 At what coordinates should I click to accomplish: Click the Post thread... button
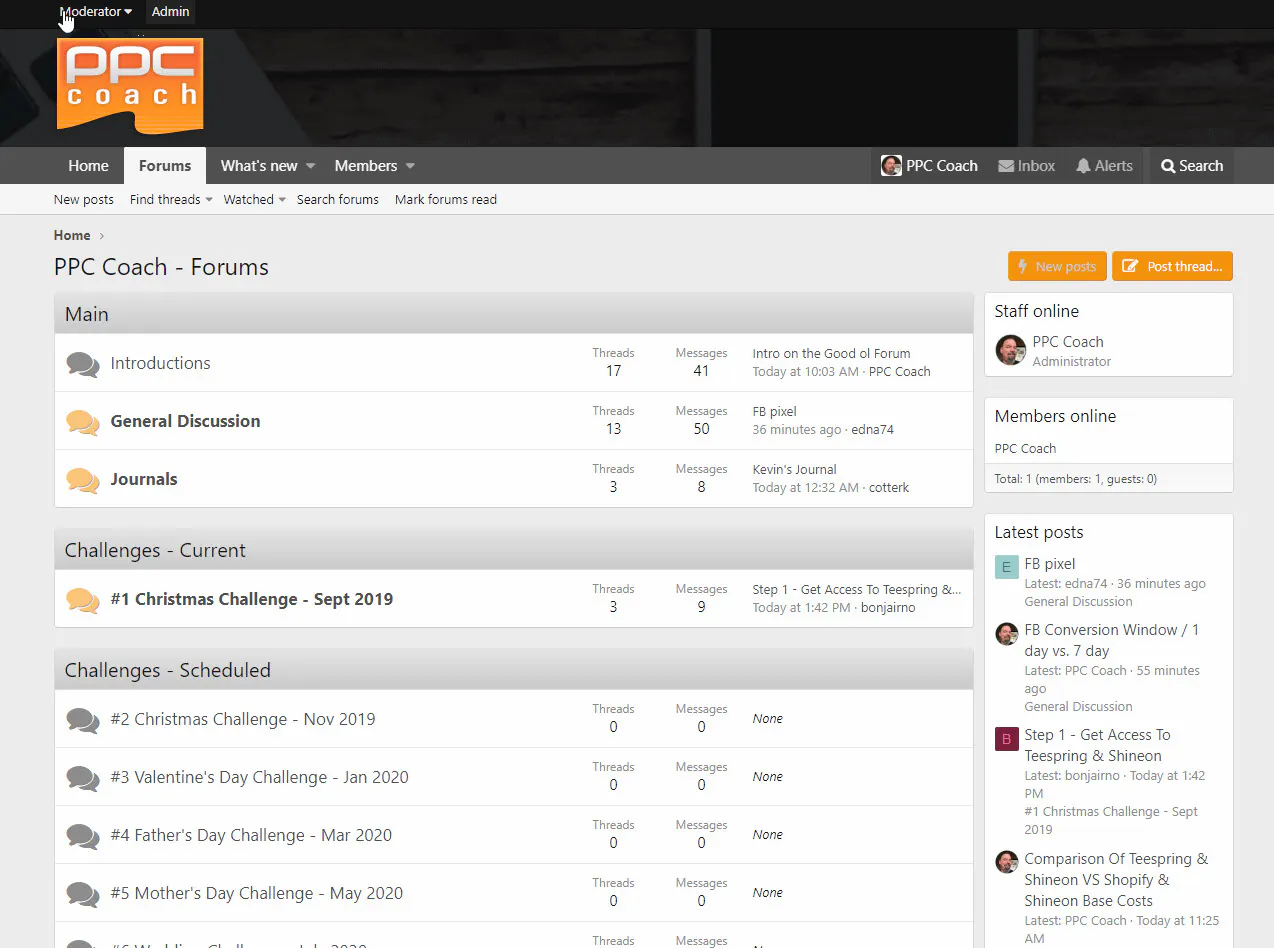(x=1172, y=266)
